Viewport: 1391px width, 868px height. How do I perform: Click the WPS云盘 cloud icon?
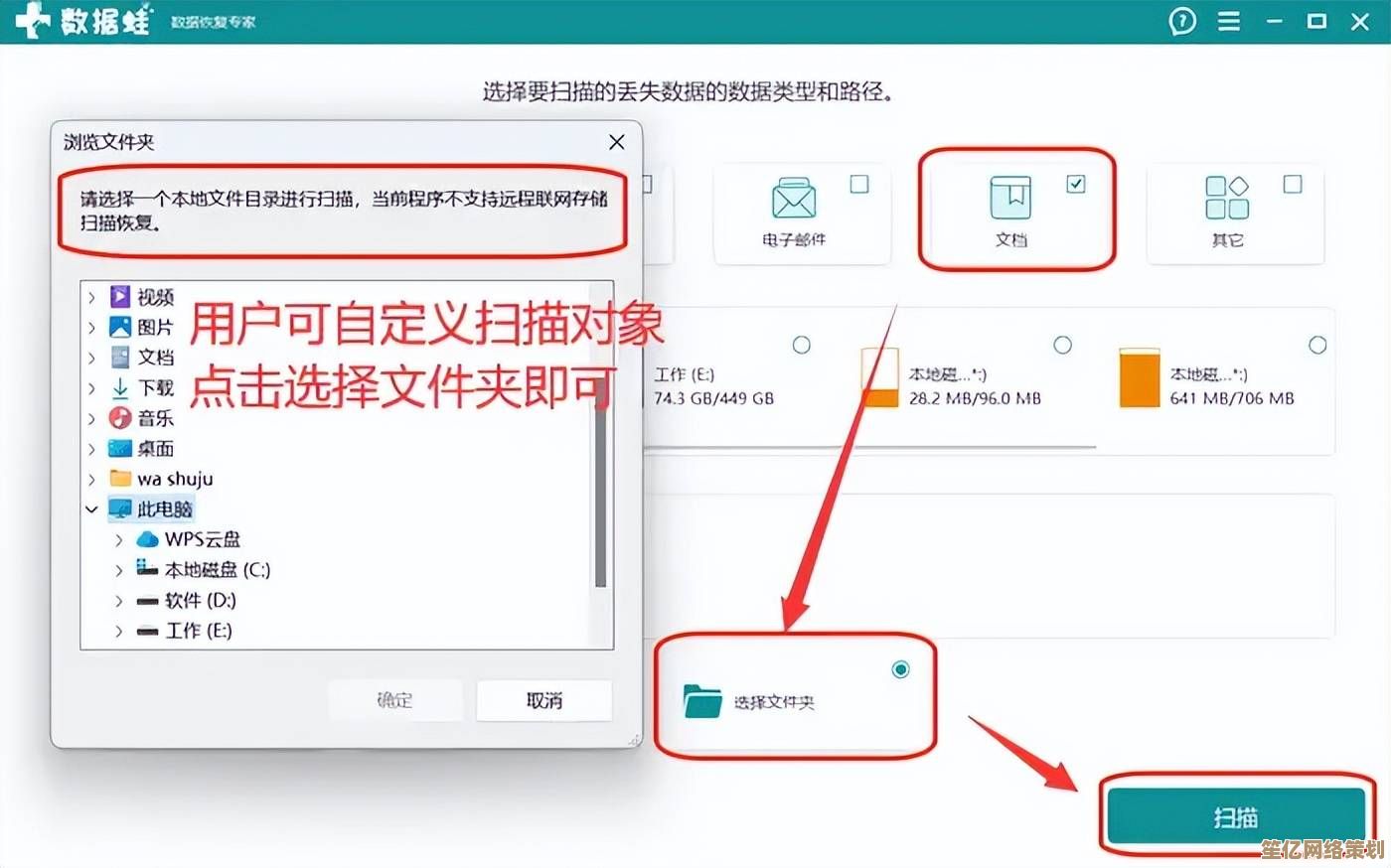147,539
